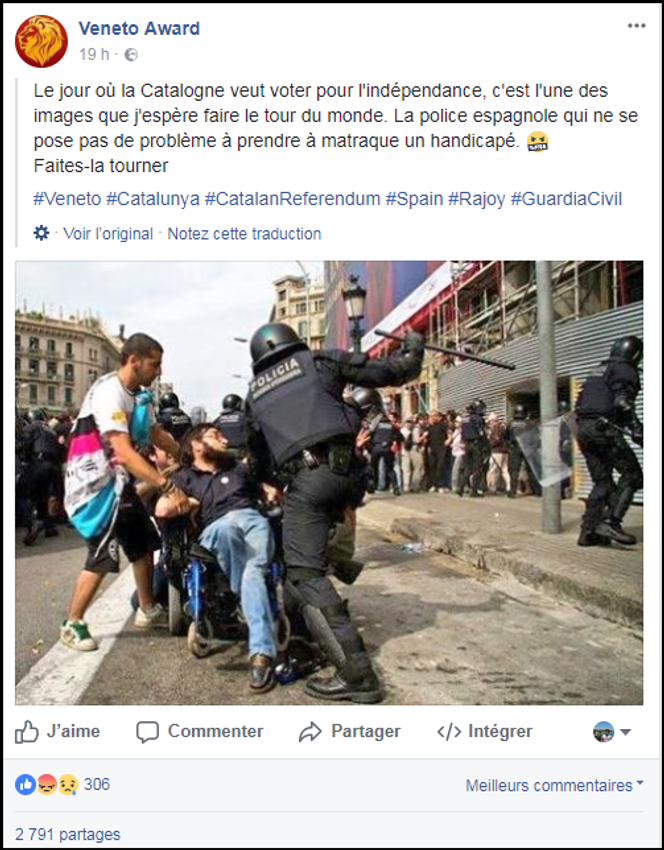The height and width of the screenshot is (850, 664).
Task: Open the Veneto Award page name link
Action: point(139,28)
